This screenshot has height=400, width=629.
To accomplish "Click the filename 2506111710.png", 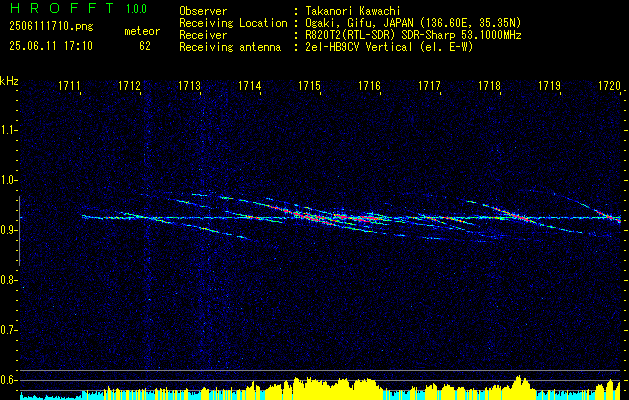I will click(51, 27).
